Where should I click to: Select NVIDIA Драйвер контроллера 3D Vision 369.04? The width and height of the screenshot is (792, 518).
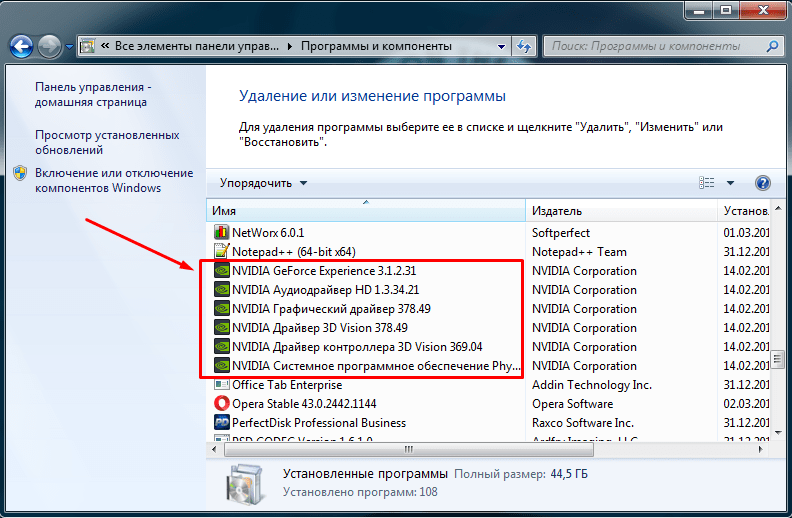tap(357, 347)
